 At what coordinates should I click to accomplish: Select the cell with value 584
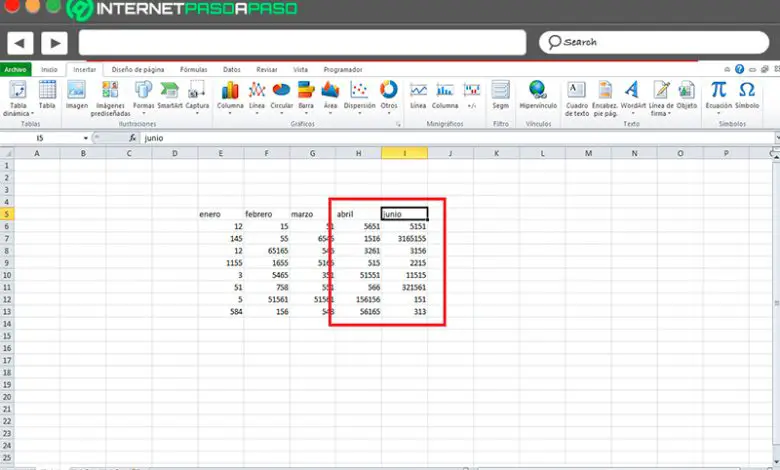pos(220,312)
